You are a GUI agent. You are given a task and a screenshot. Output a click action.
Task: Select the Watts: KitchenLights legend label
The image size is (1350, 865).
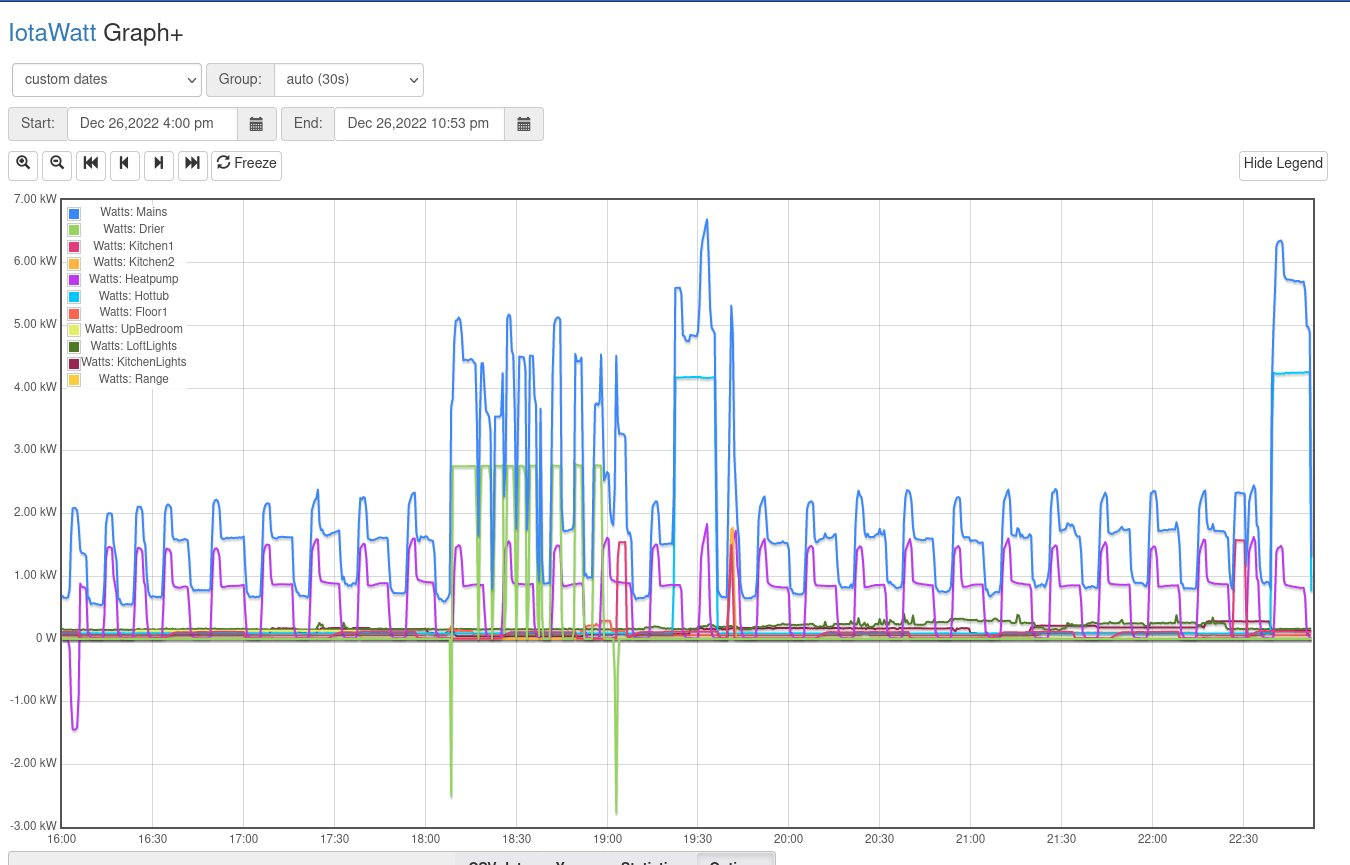coord(134,362)
